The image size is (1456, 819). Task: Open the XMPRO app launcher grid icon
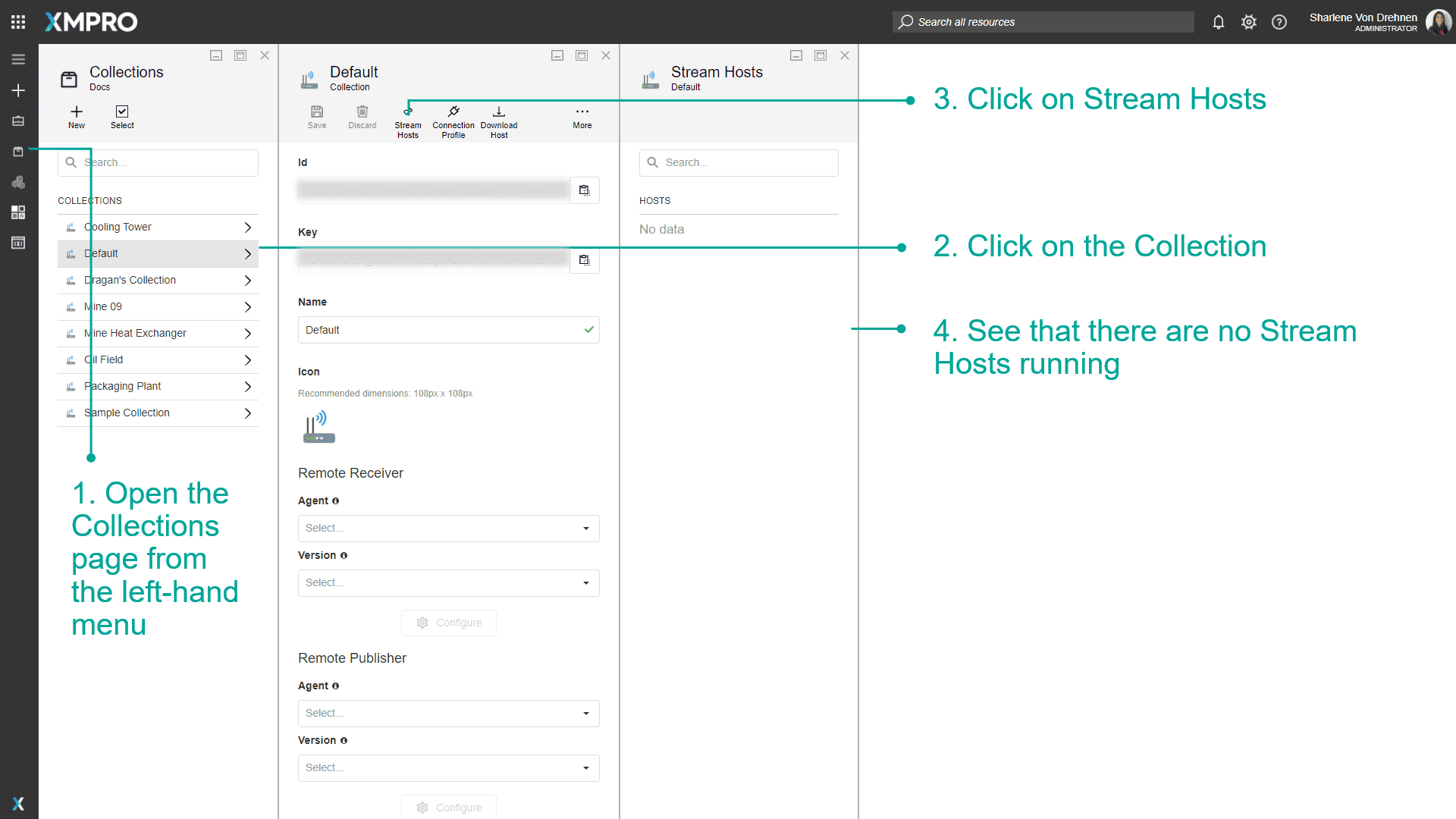[x=17, y=21]
